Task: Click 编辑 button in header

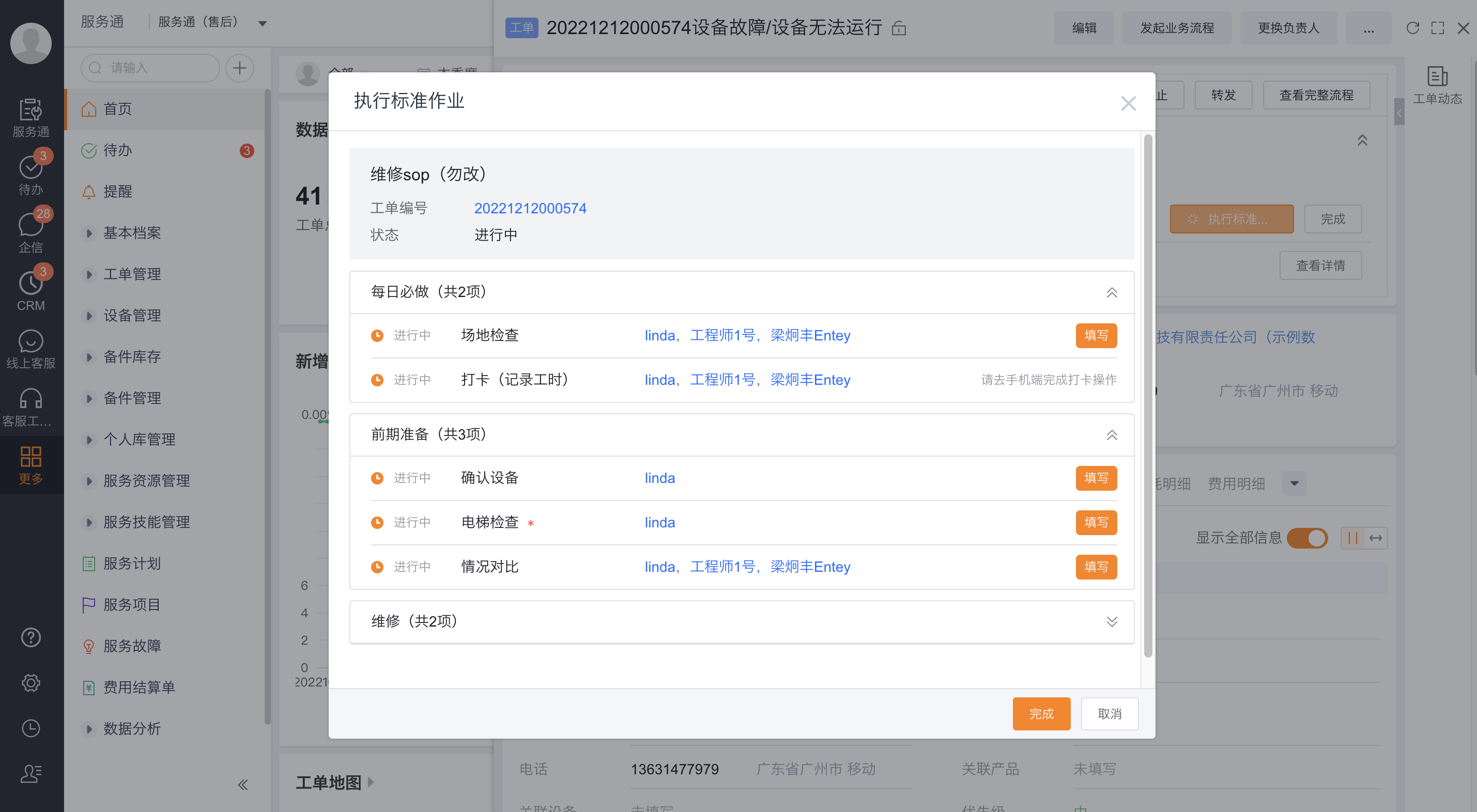Action: (x=1084, y=28)
